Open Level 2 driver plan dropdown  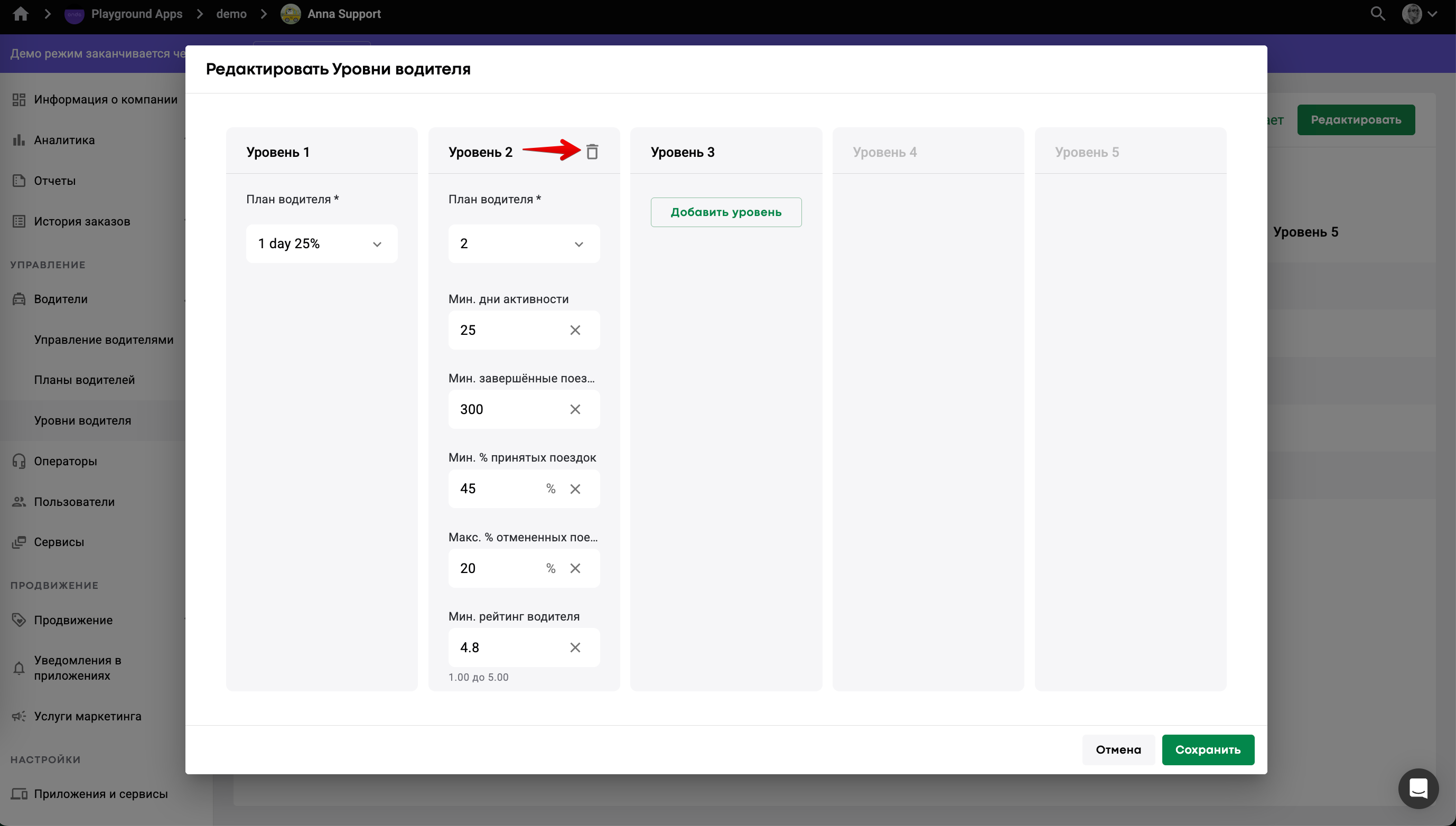pyautogui.click(x=523, y=243)
